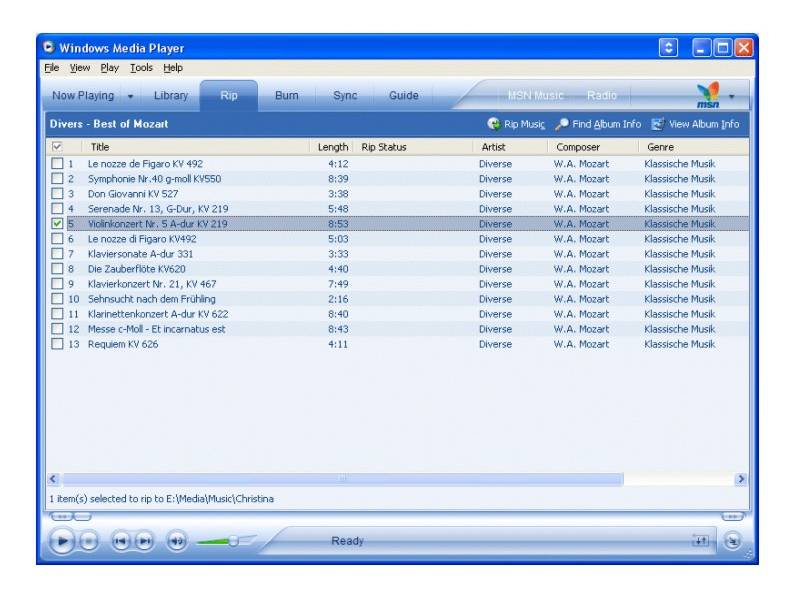The image size is (795, 596).
Task: Click the Rip Music icon
Action: (x=494, y=124)
